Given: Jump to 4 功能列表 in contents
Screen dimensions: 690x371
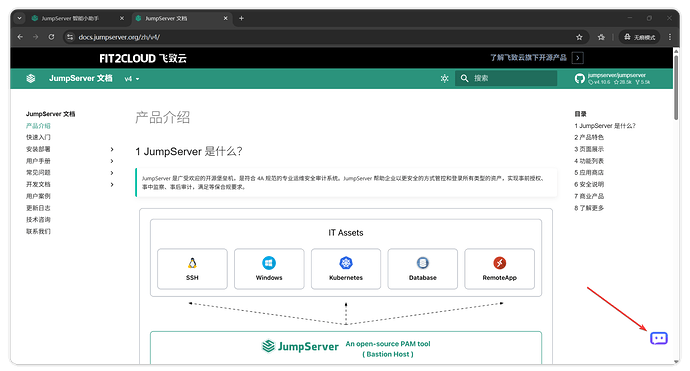Looking at the screenshot, I should tap(589, 161).
